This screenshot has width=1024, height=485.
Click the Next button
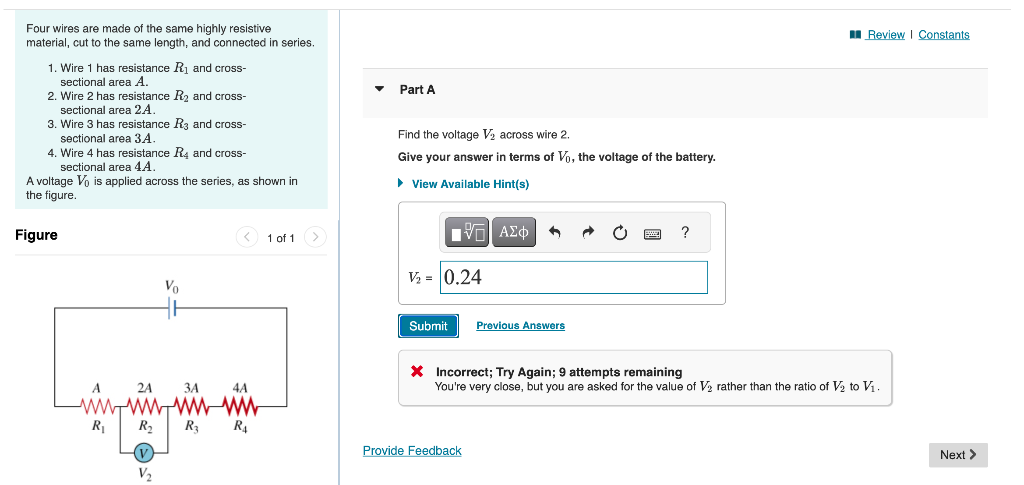(958, 455)
